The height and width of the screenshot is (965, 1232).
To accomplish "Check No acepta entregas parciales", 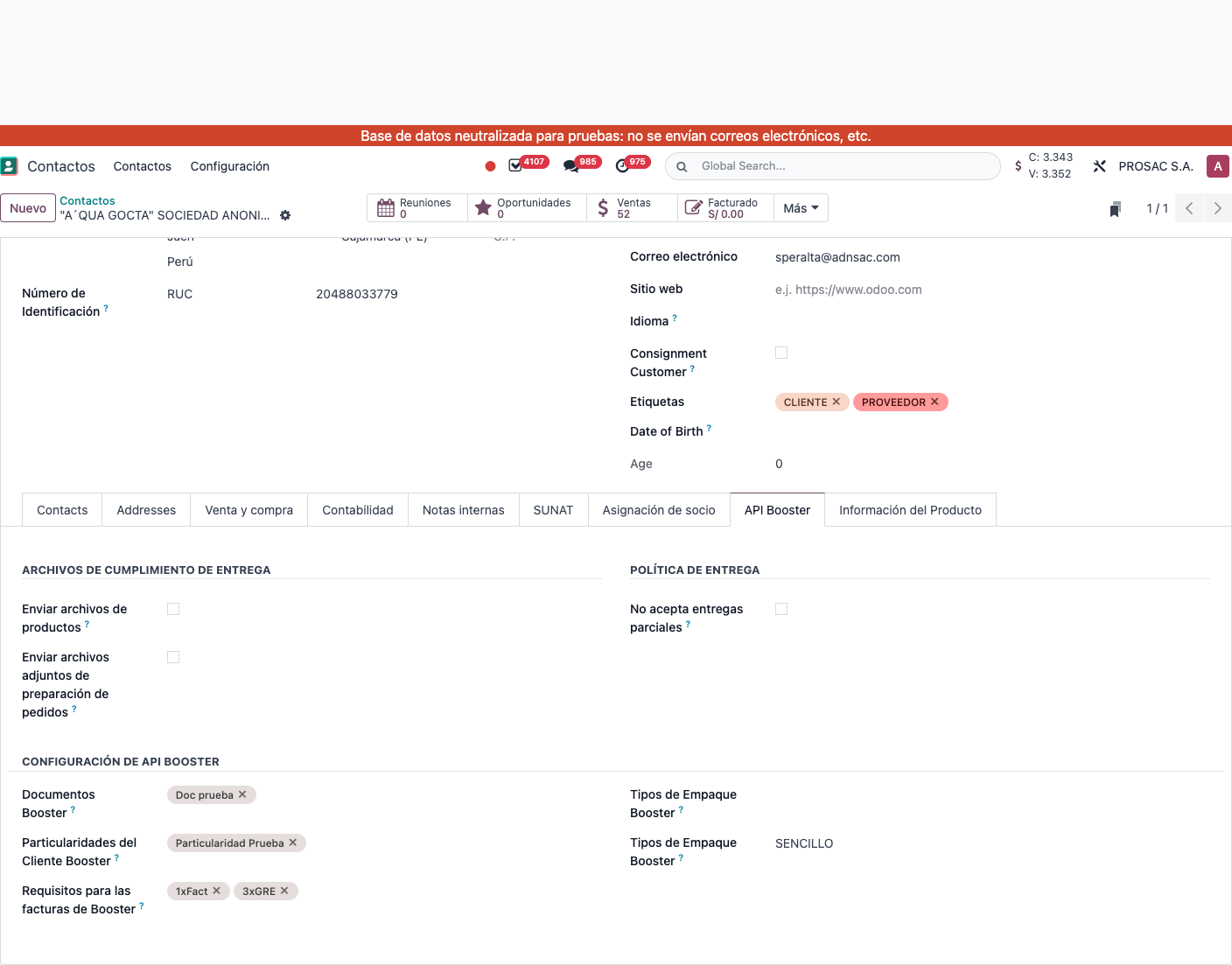I will click(x=781, y=609).
